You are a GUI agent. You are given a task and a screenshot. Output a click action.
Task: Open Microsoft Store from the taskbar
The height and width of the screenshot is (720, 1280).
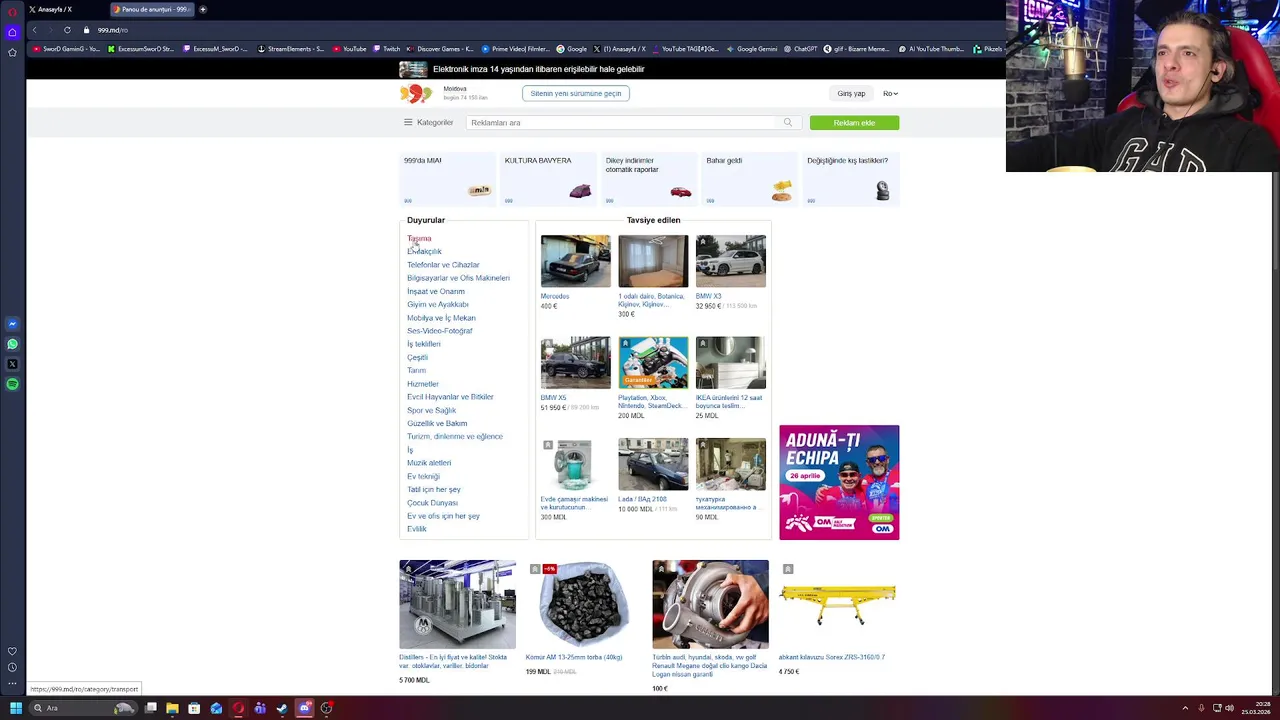point(194,708)
